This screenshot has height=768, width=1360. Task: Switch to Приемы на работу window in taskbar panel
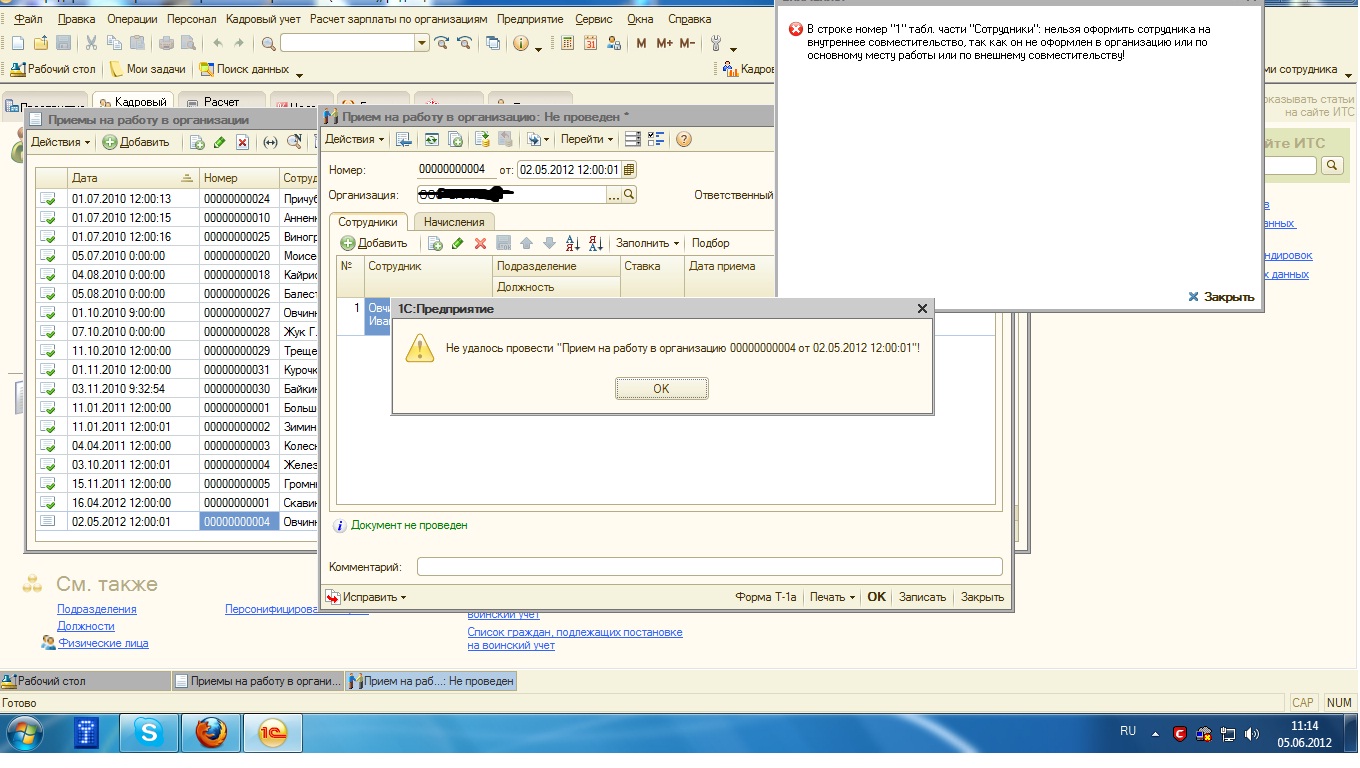(258, 681)
